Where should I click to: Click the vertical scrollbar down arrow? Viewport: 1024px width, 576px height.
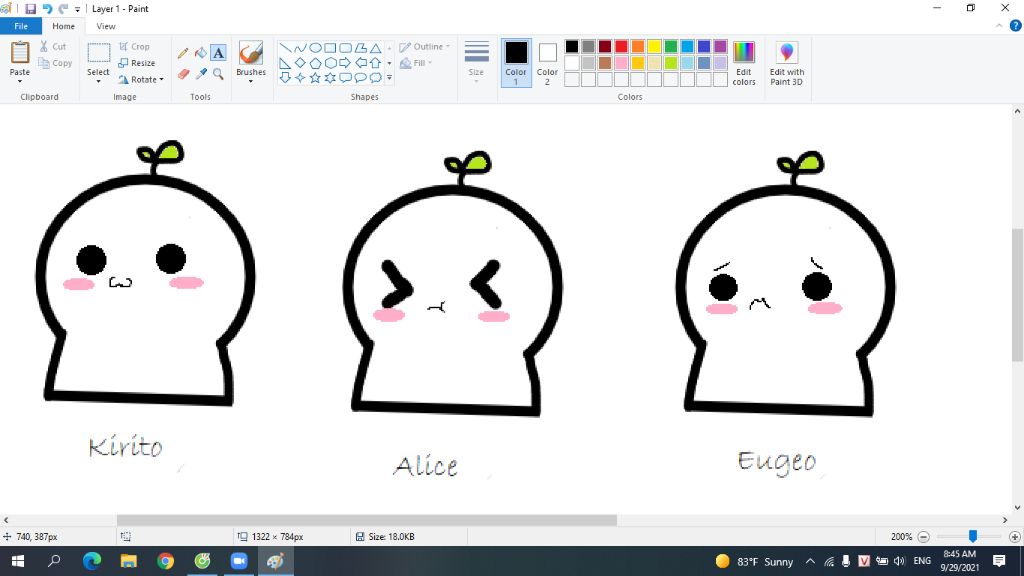[x=1017, y=507]
